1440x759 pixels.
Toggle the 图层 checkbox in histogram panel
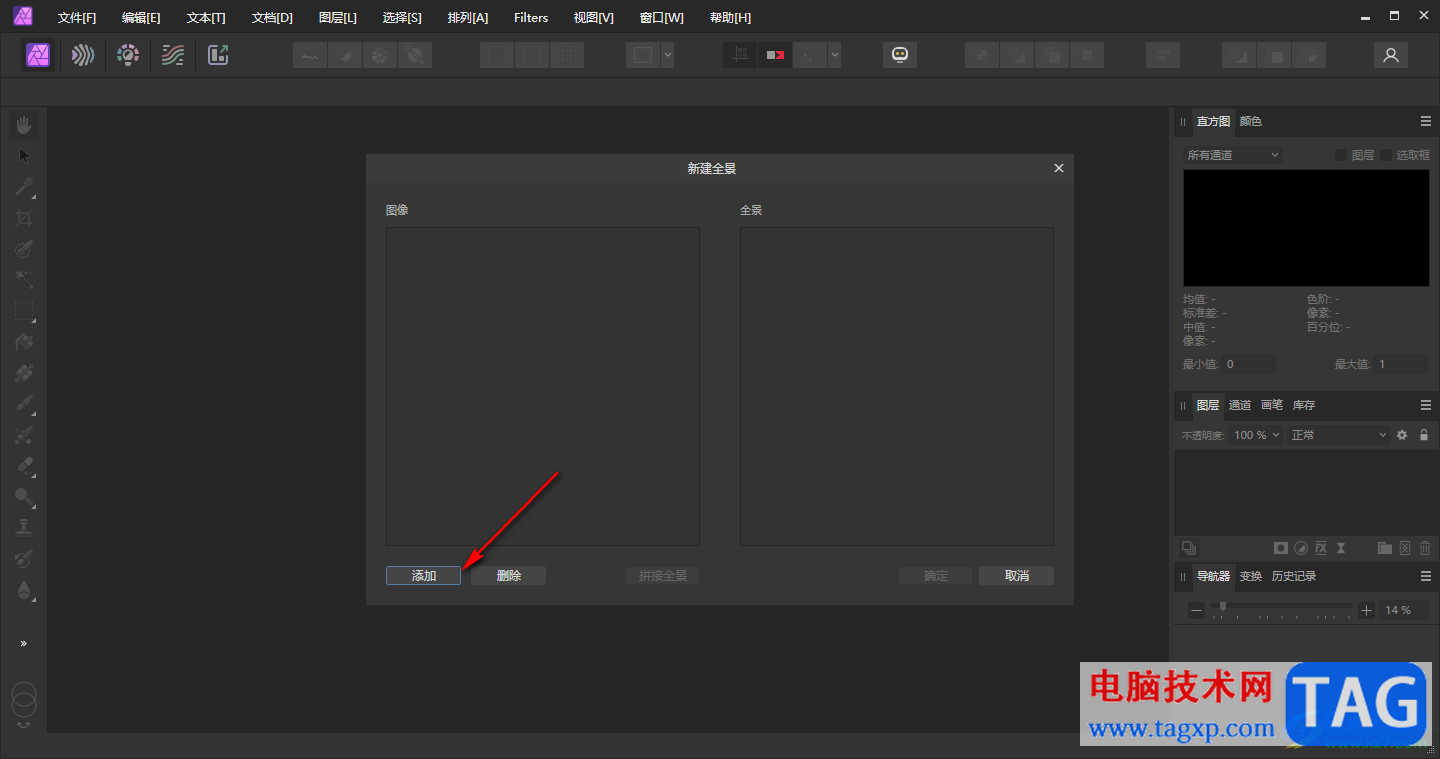(x=1341, y=155)
